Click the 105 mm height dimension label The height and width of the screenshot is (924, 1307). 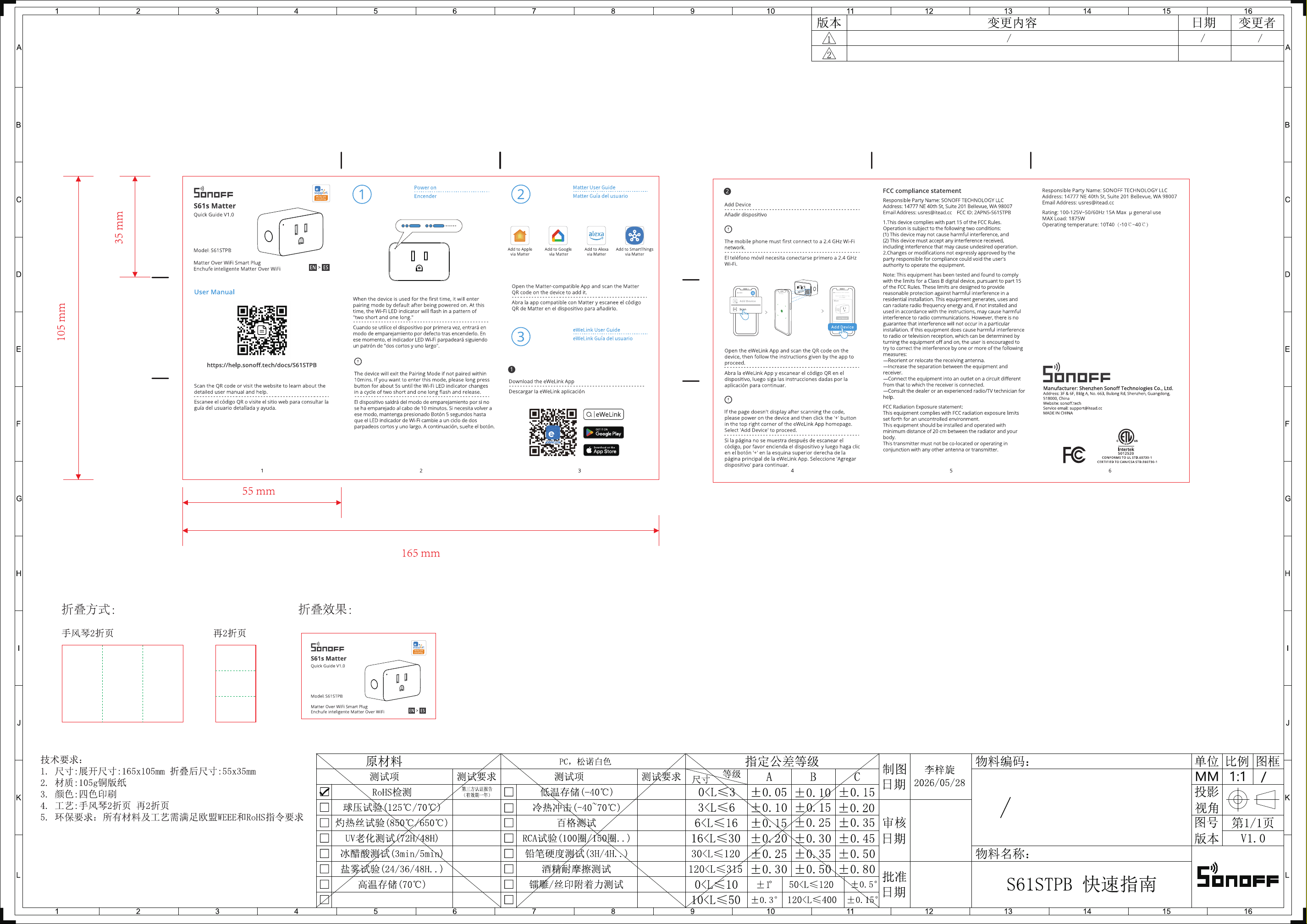(61, 322)
